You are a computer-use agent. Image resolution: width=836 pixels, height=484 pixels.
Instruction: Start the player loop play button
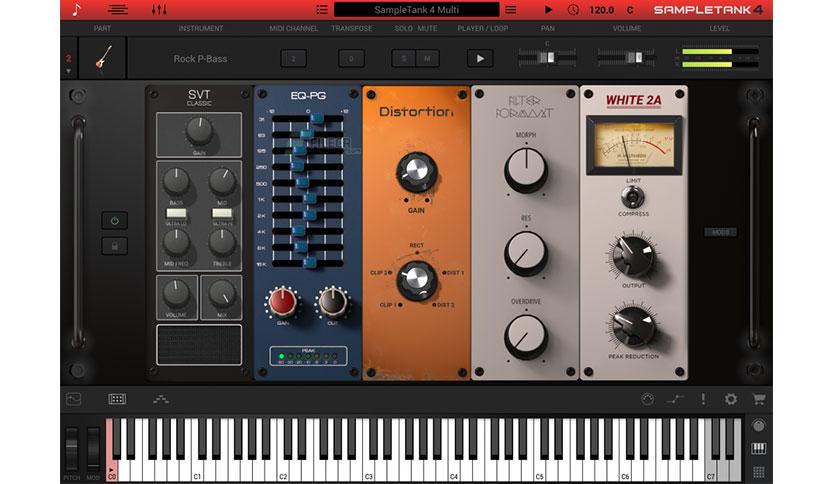480,59
